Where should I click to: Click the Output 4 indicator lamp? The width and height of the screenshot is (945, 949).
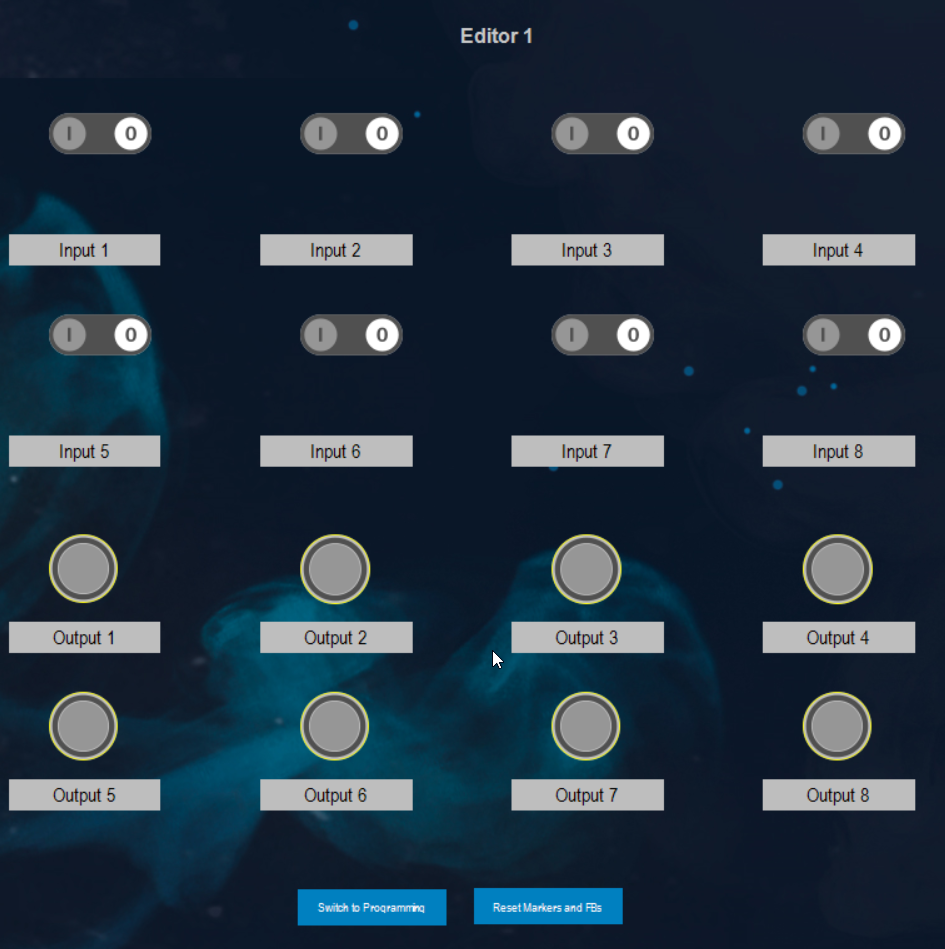[837, 568]
